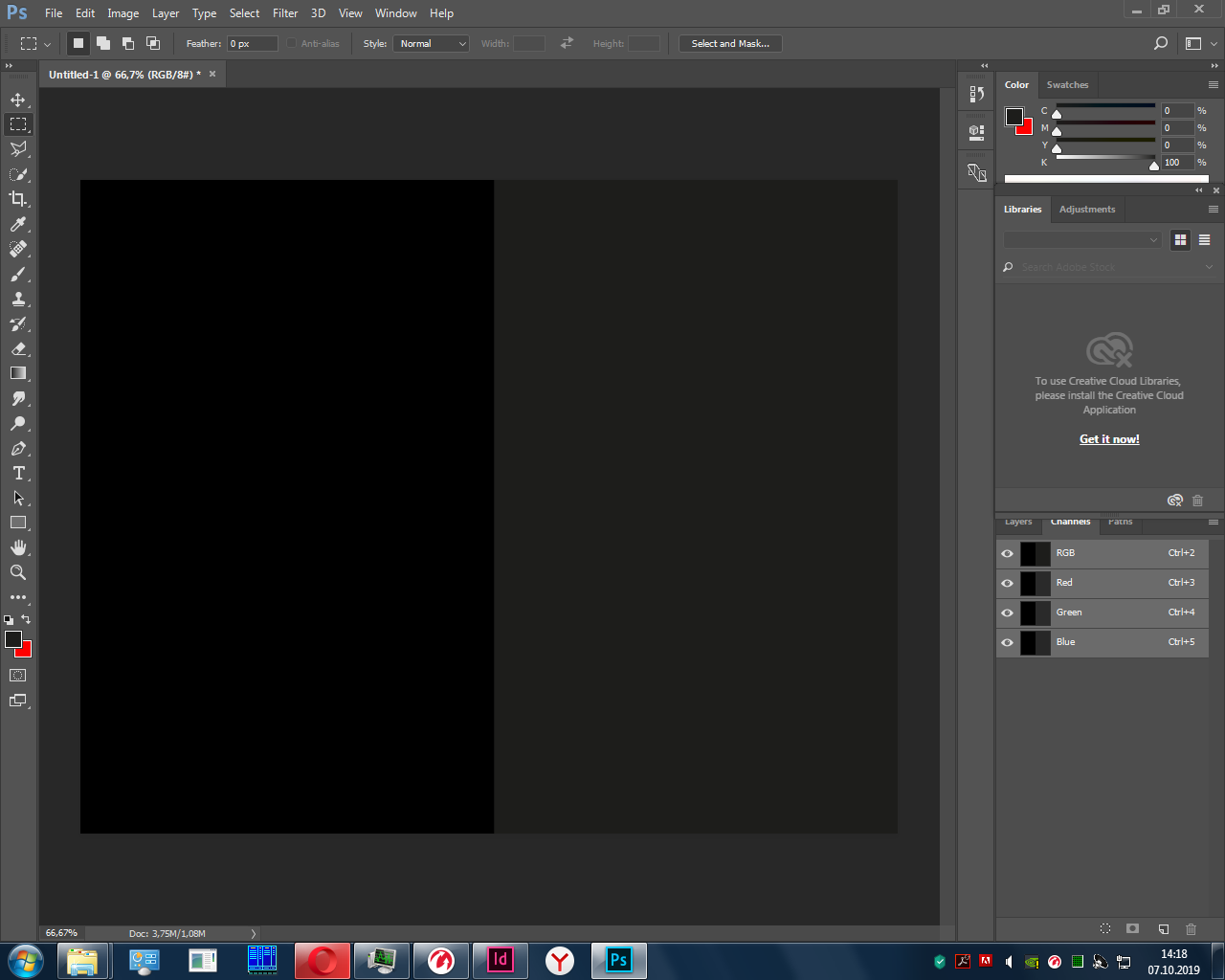Select the Gradient tool
Screen dimensions: 1225x980
[18, 373]
